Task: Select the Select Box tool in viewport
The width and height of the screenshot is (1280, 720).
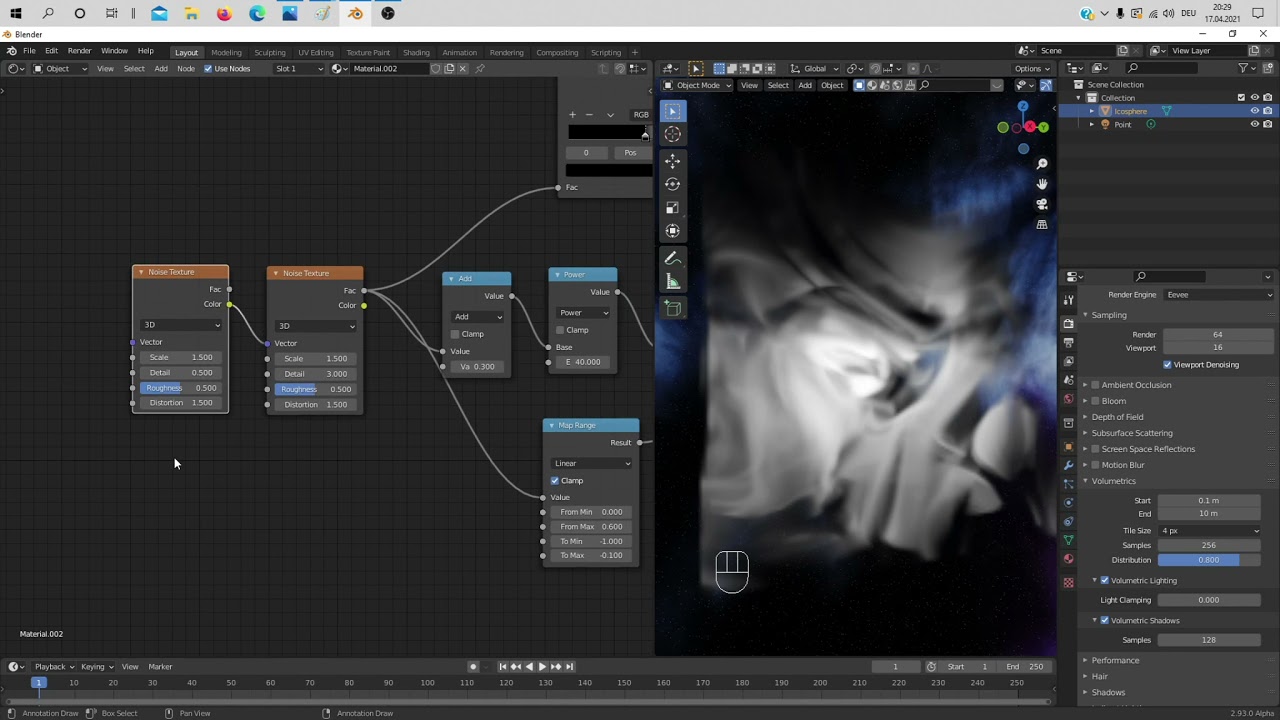Action: (672, 111)
